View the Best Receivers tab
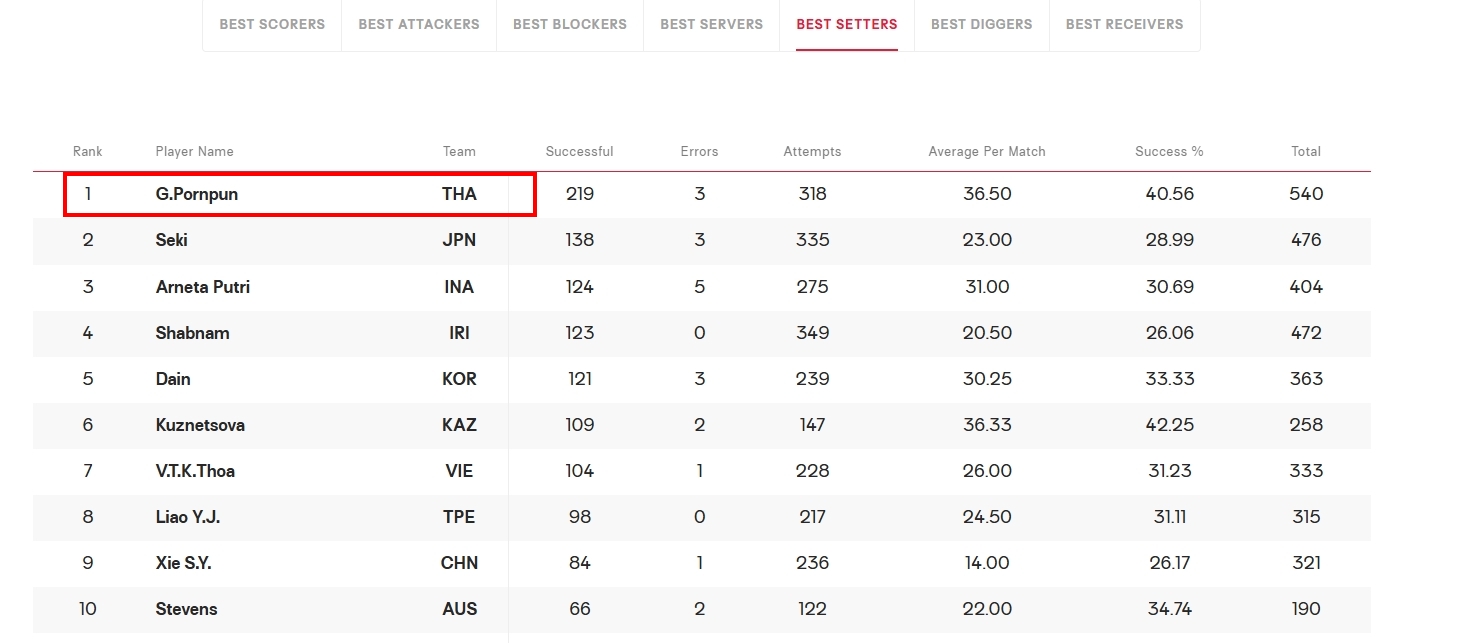 (x=1125, y=24)
